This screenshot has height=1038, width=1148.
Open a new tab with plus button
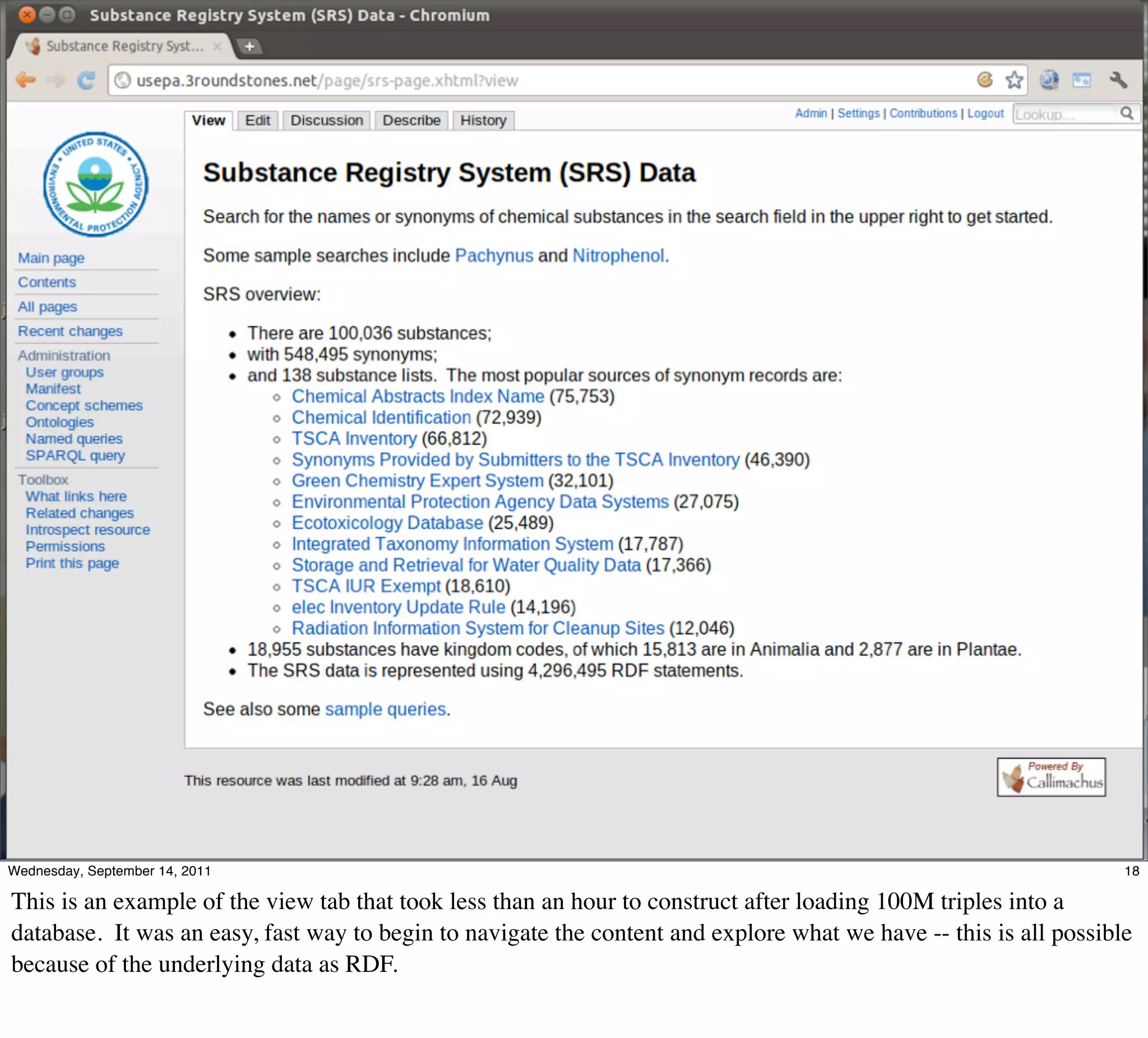coord(249,47)
